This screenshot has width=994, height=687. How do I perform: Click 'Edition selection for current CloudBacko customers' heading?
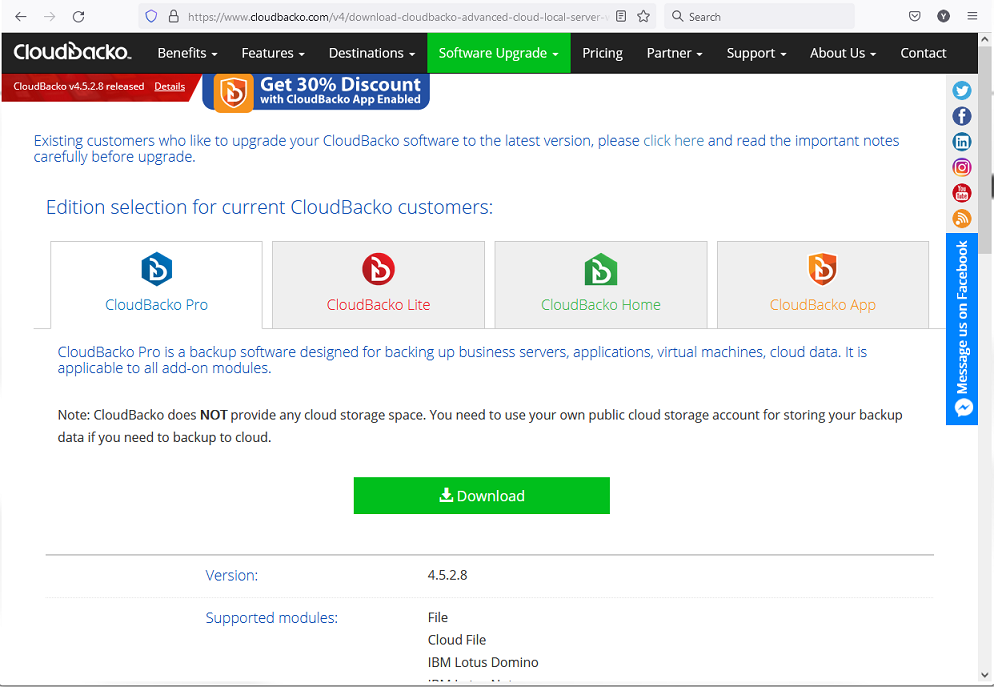point(269,207)
